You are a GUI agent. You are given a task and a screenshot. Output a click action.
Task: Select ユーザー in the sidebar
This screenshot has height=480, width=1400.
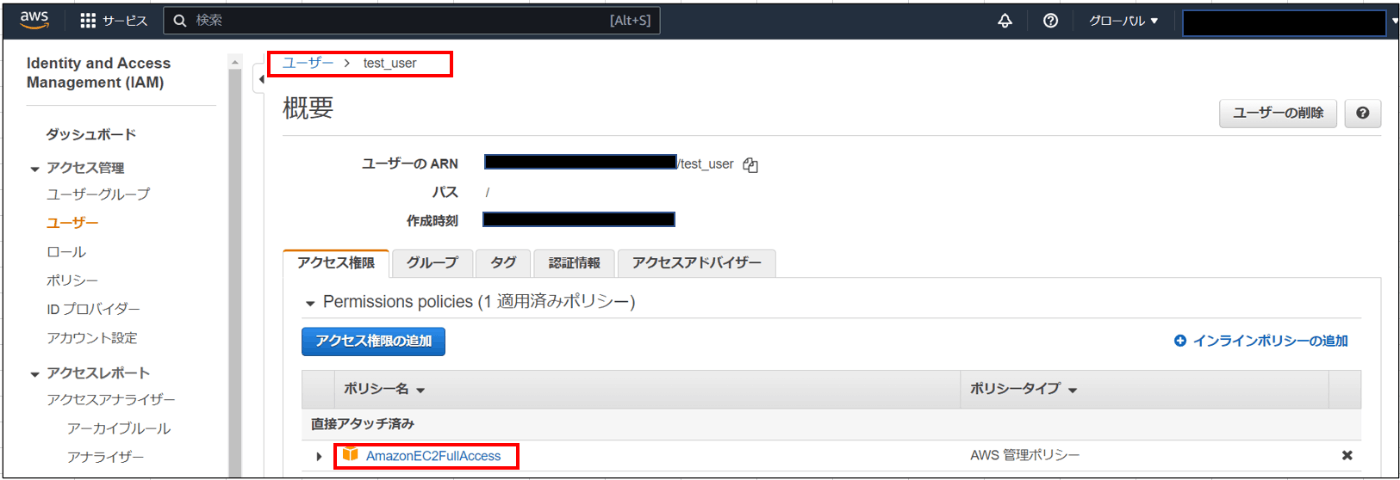(x=72, y=222)
